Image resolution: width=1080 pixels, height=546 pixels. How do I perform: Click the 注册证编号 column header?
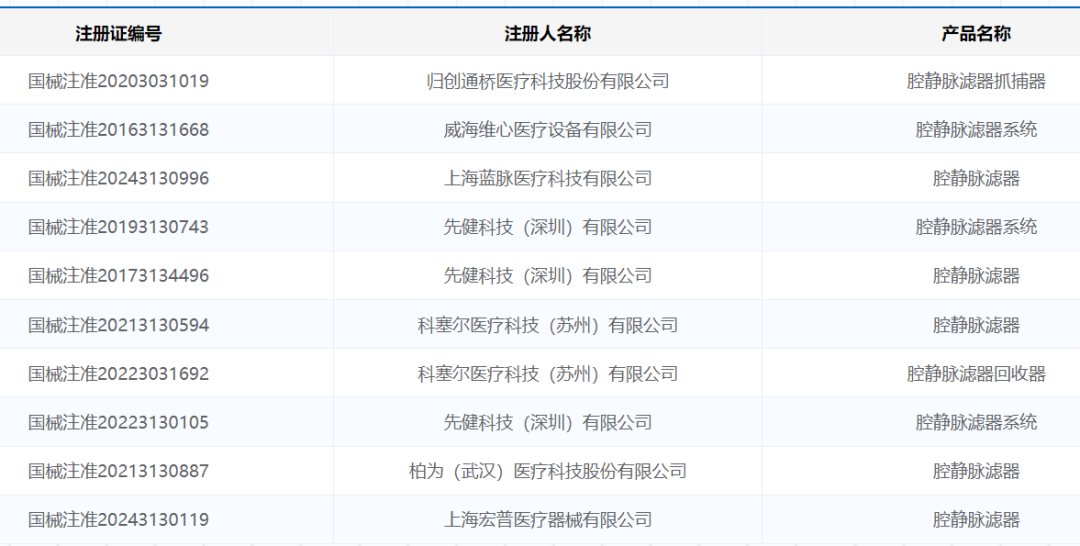tap(118, 34)
